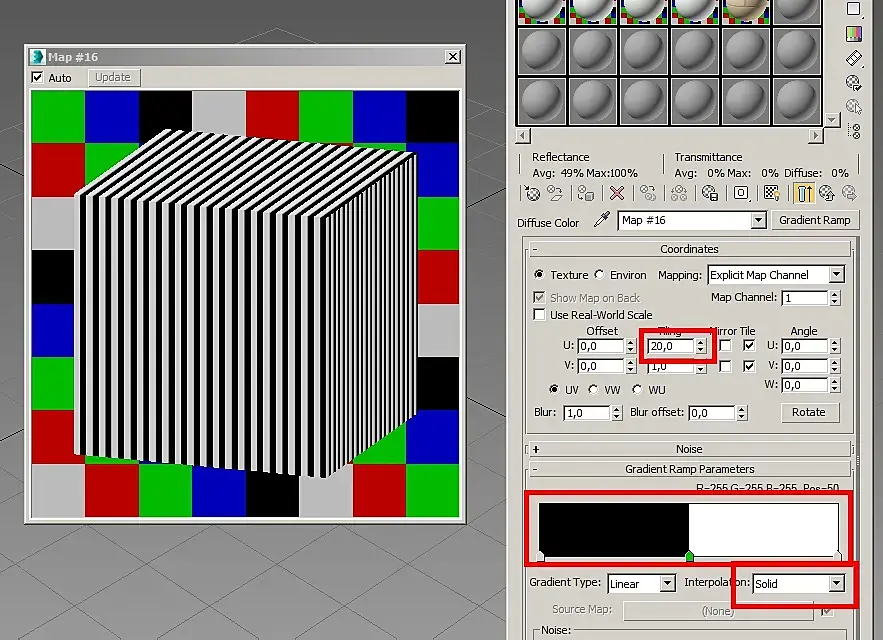
Task: Click the Rotate button
Action: point(809,412)
